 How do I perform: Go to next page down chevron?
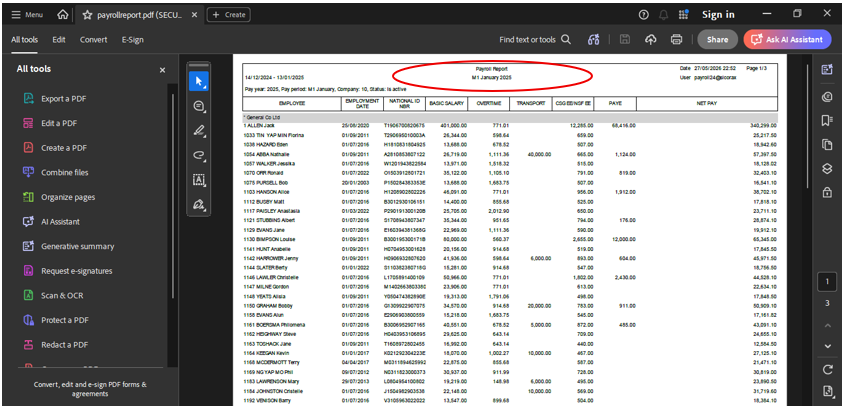[x=827, y=346]
